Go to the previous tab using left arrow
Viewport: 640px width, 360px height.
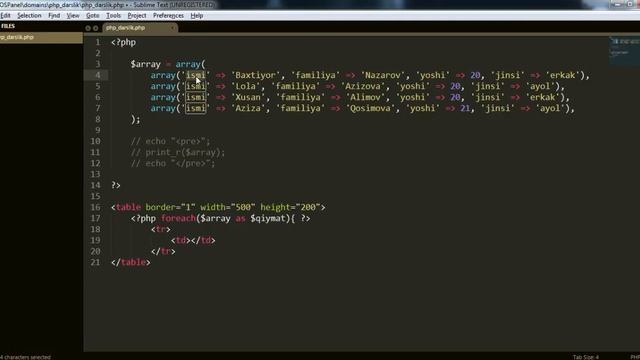(88, 28)
